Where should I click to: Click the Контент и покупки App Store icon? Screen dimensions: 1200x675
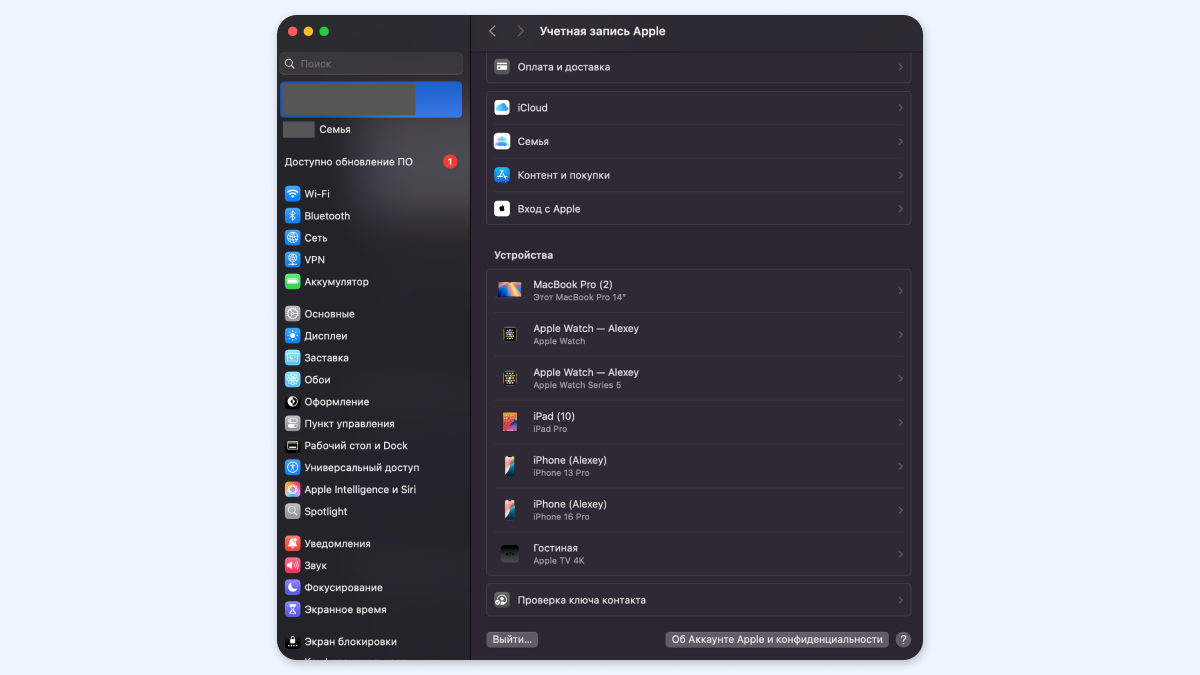coord(502,175)
